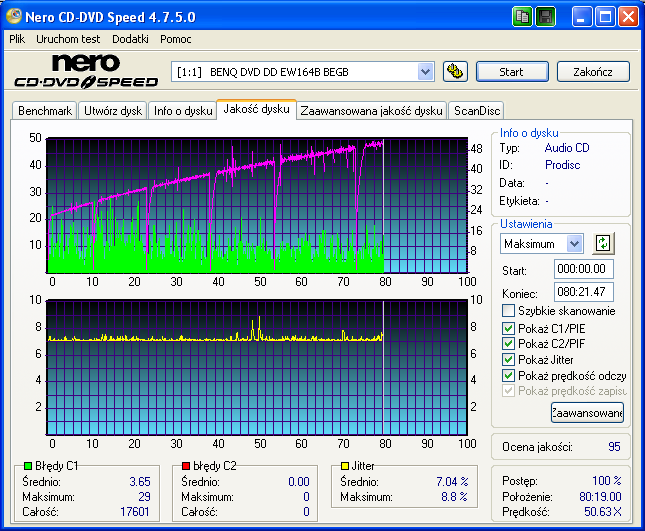Click the Prędkość value 50.63 X
The image size is (645, 531).
tap(603, 512)
